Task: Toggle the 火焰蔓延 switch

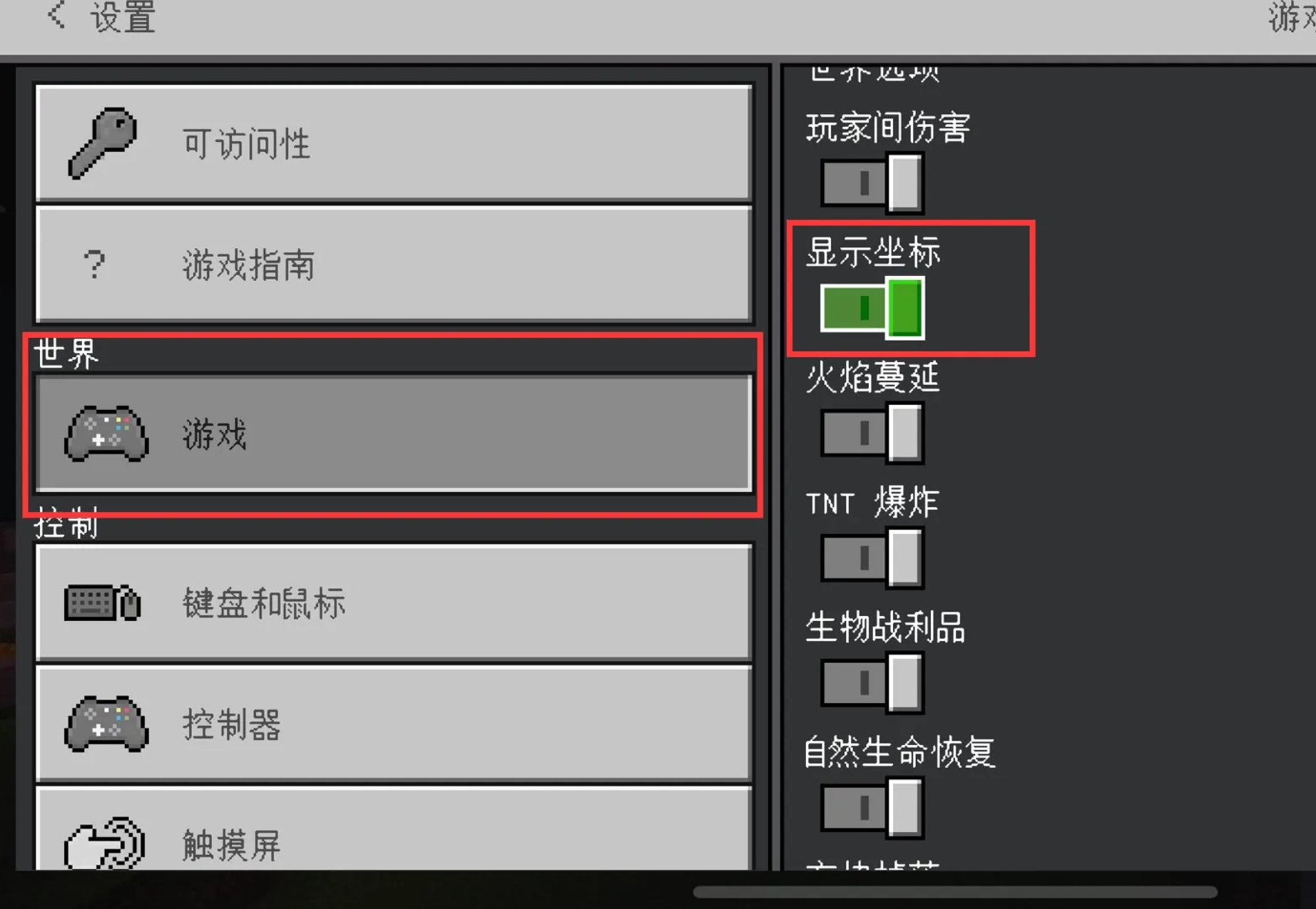Action: (872, 433)
